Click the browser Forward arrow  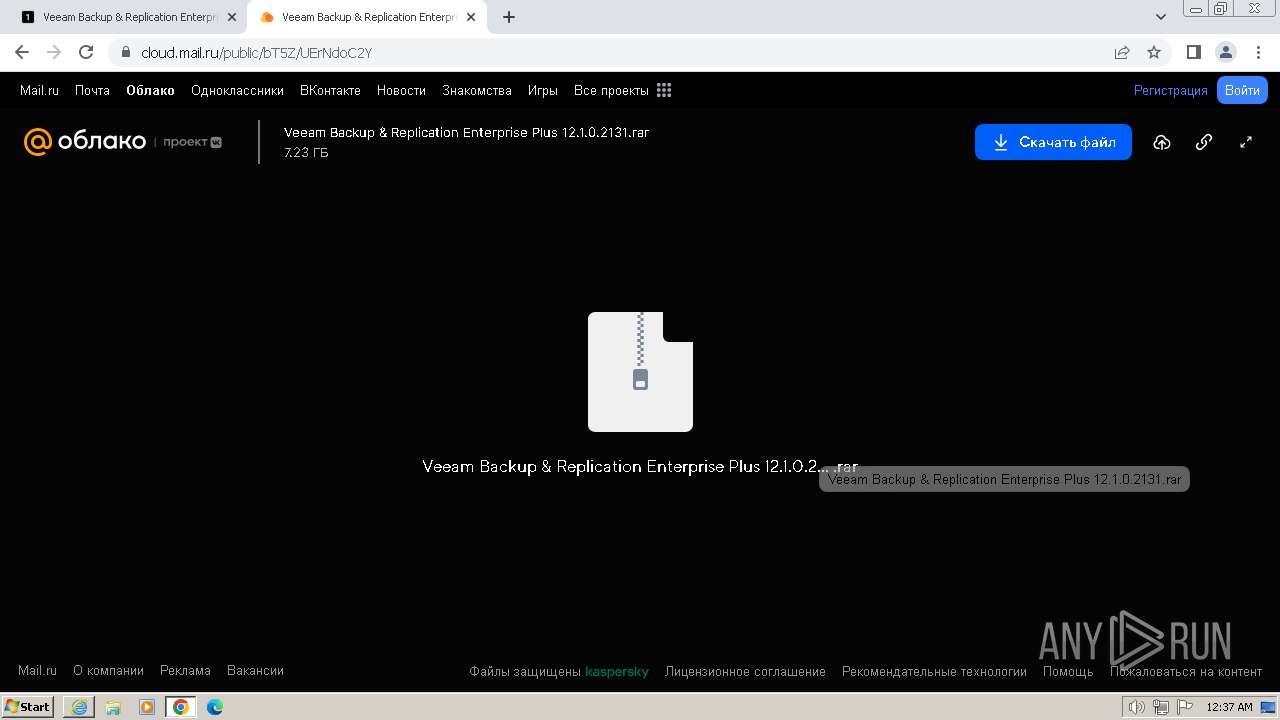[x=54, y=52]
